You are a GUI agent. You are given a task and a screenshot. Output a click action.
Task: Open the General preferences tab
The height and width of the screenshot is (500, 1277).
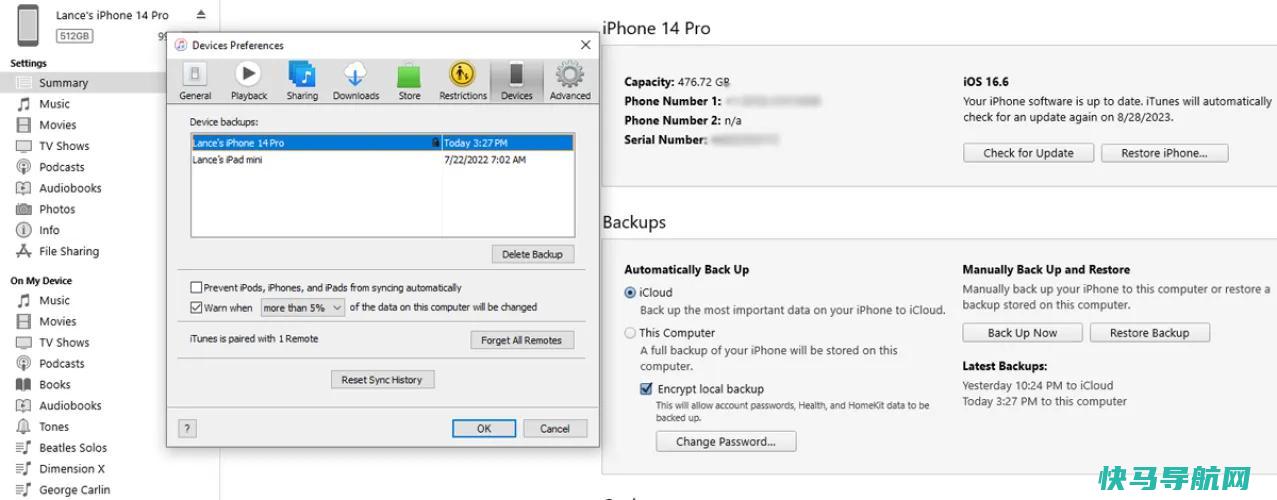coord(195,81)
